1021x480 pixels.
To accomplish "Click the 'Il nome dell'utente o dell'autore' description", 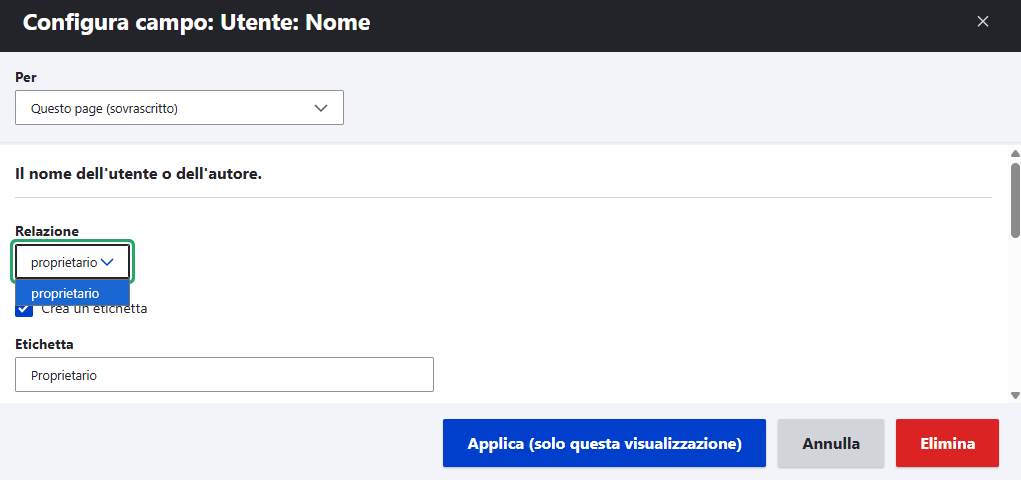I will point(138,174).
